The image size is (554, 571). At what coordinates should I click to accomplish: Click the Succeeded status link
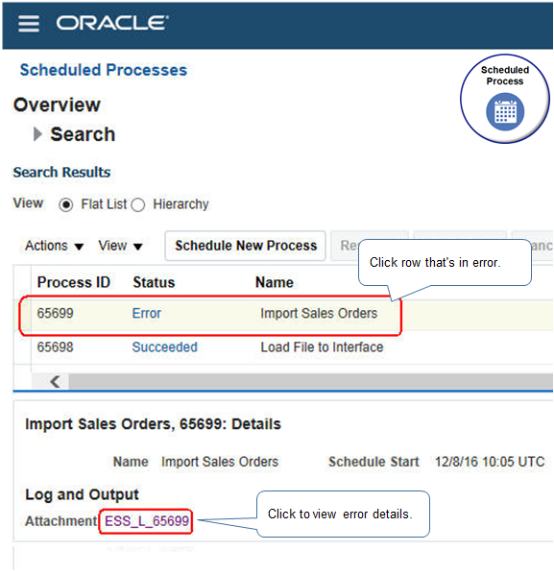pyautogui.click(x=165, y=347)
